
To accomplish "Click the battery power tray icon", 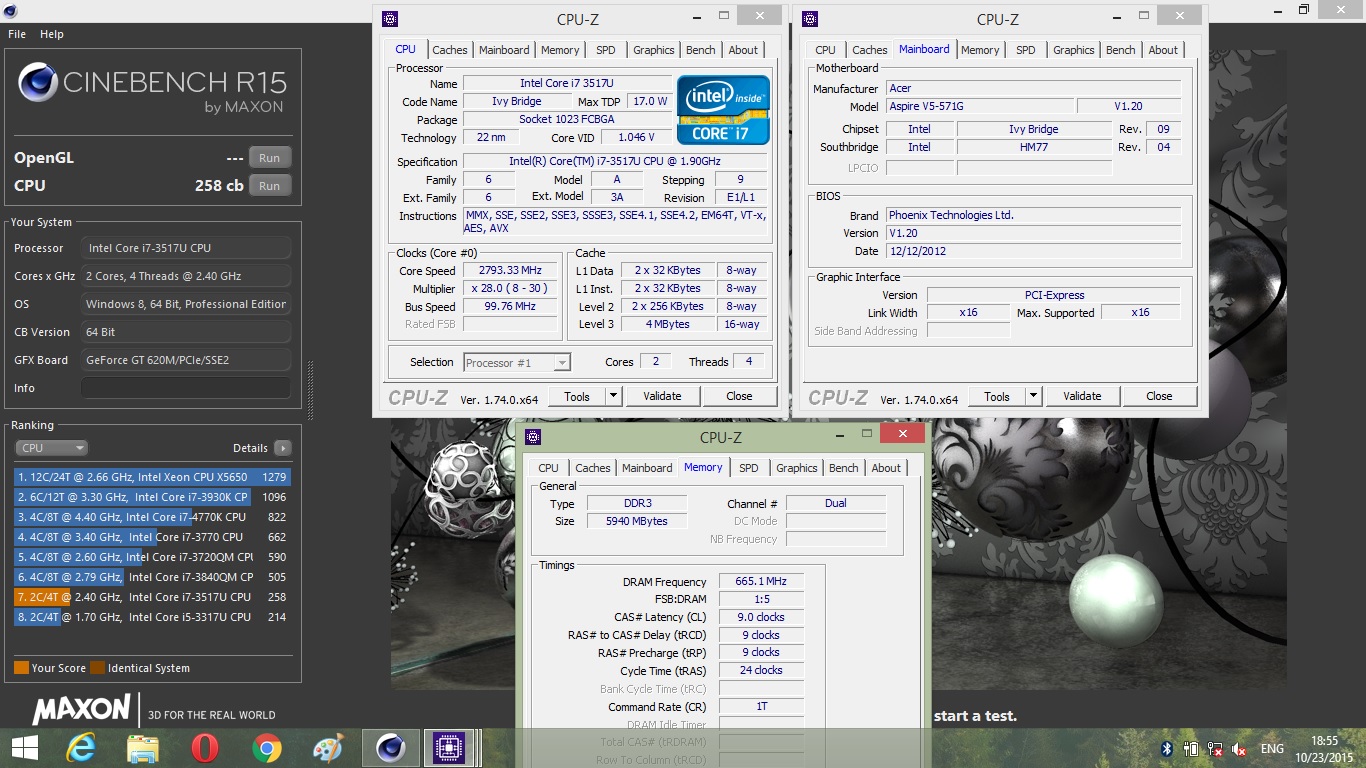I will point(1191,749).
